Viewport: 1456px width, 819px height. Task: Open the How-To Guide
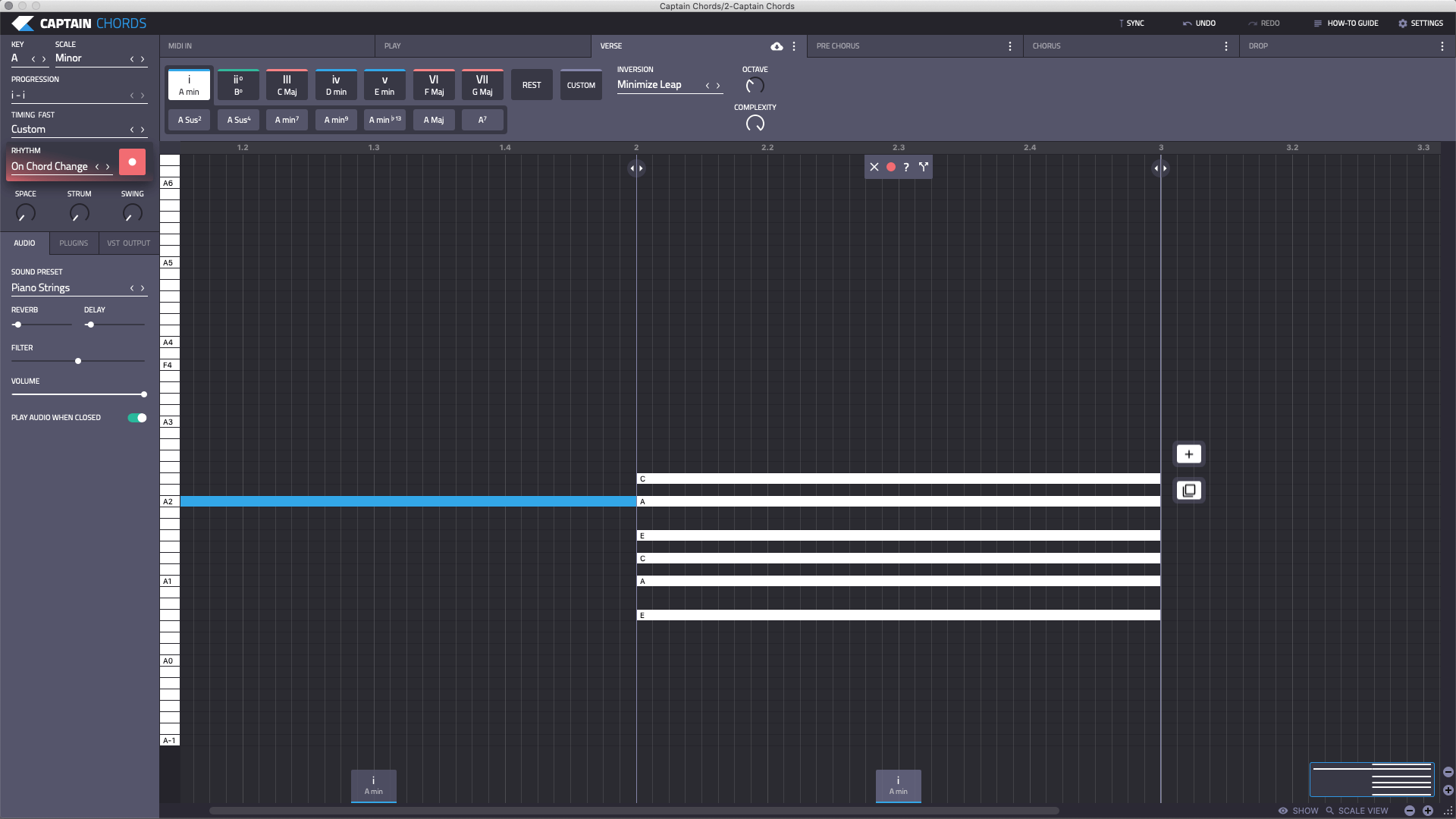[x=1346, y=24]
